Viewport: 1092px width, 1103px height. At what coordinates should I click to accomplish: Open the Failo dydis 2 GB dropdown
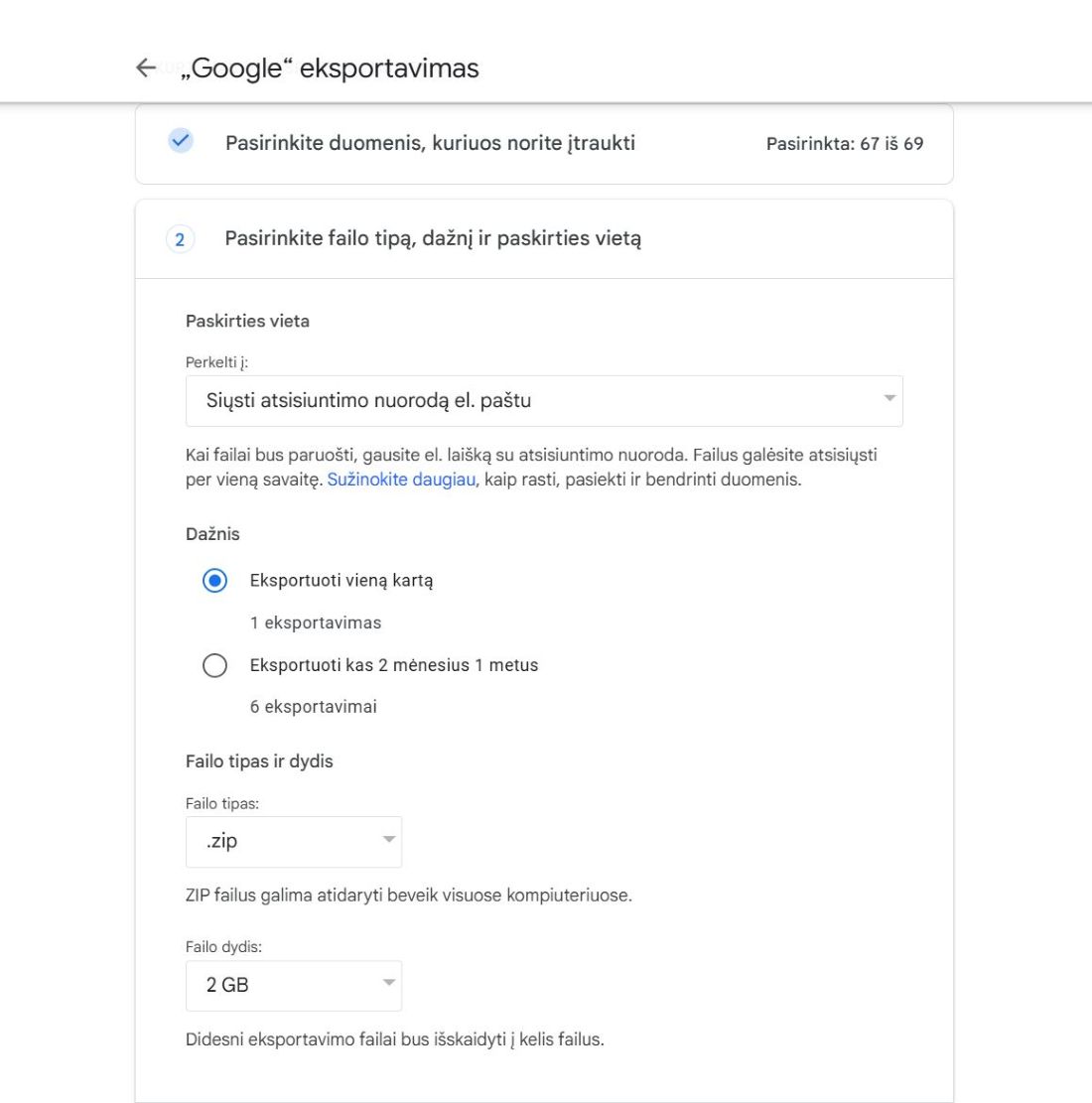[x=294, y=986]
